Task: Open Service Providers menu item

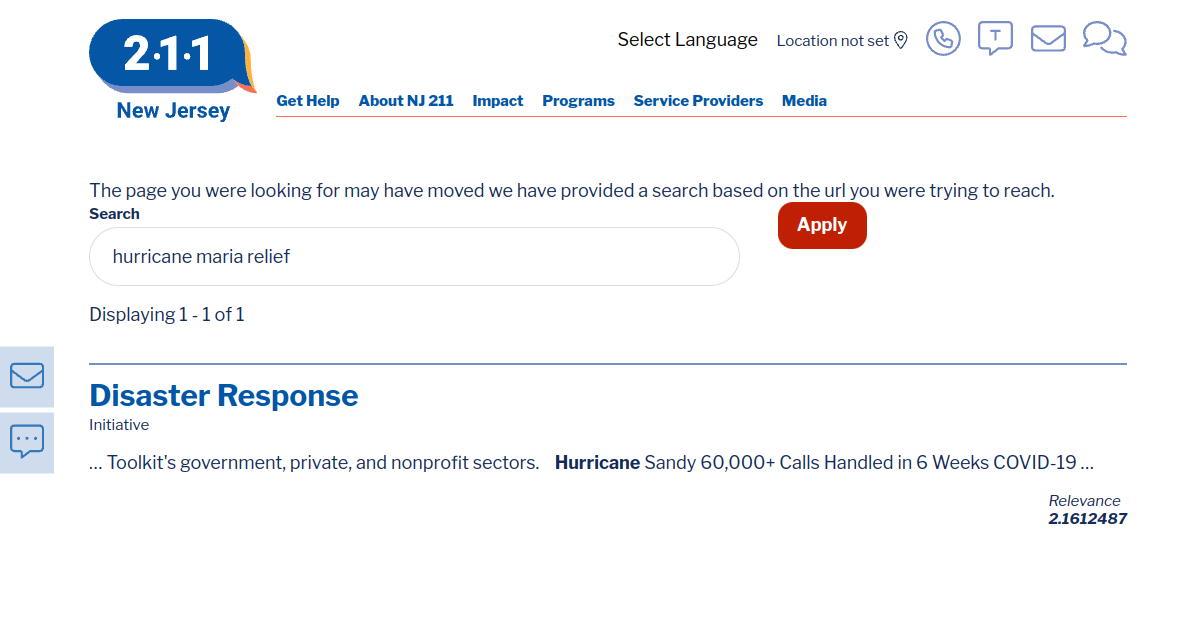Action: [x=698, y=101]
